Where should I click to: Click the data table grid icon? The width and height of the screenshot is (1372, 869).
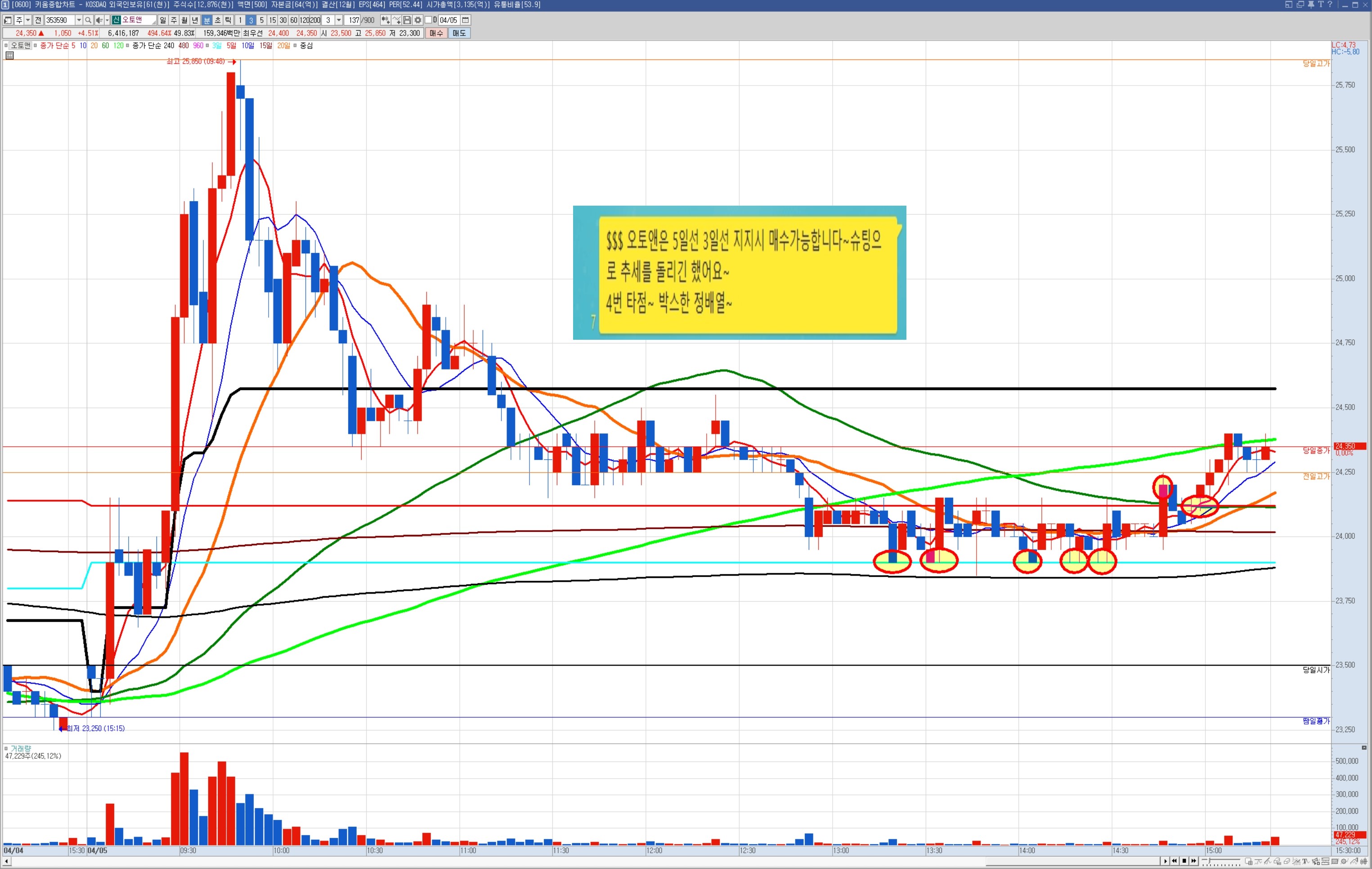(x=10, y=55)
